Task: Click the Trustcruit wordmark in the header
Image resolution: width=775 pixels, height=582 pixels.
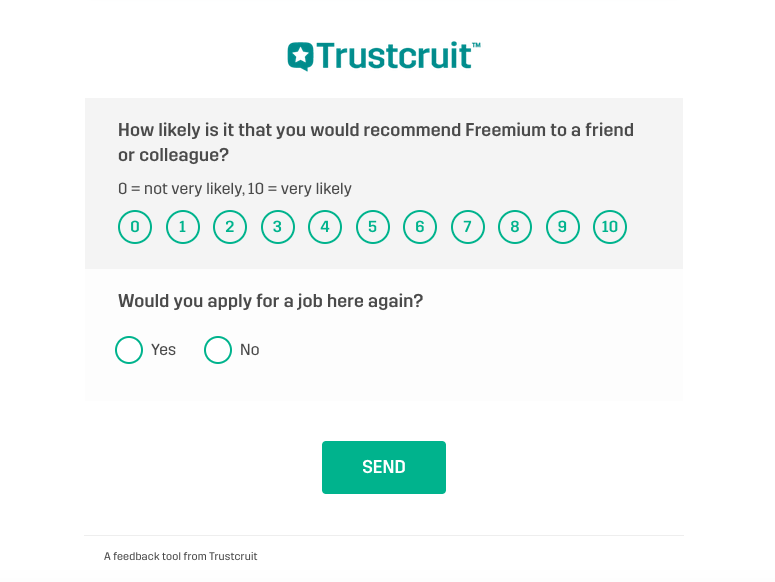Action: tap(398, 55)
